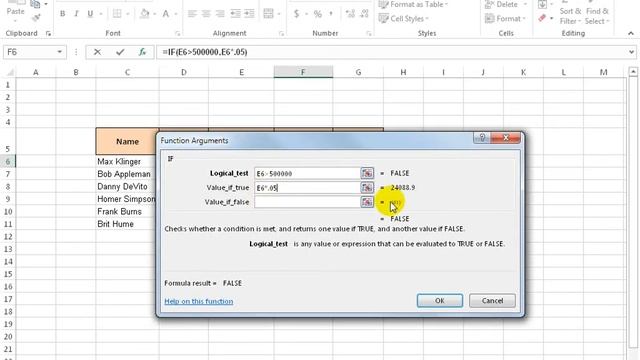Apply underline formatting with the U icon
The height and width of the screenshot is (360, 640).
click(x=90, y=14)
